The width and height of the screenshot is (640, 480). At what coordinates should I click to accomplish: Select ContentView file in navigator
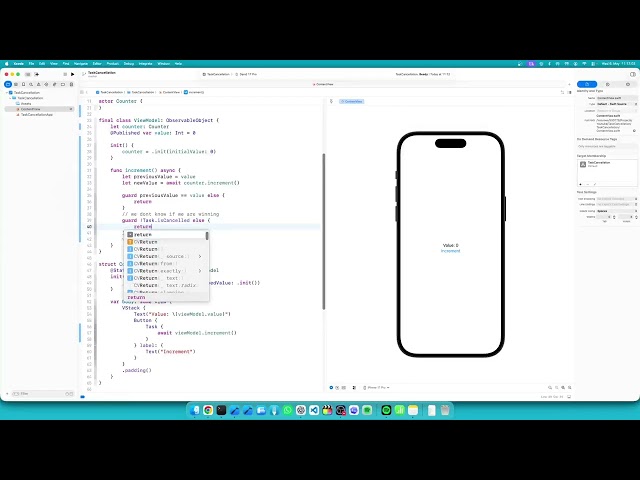39,109
